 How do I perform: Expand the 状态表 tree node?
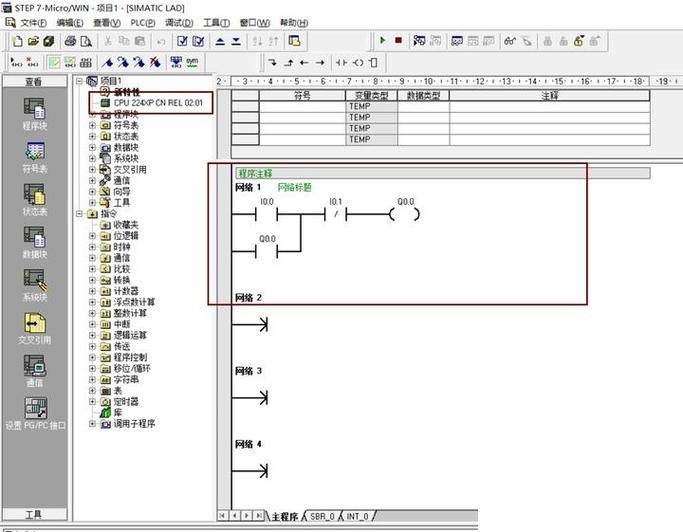point(92,136)
